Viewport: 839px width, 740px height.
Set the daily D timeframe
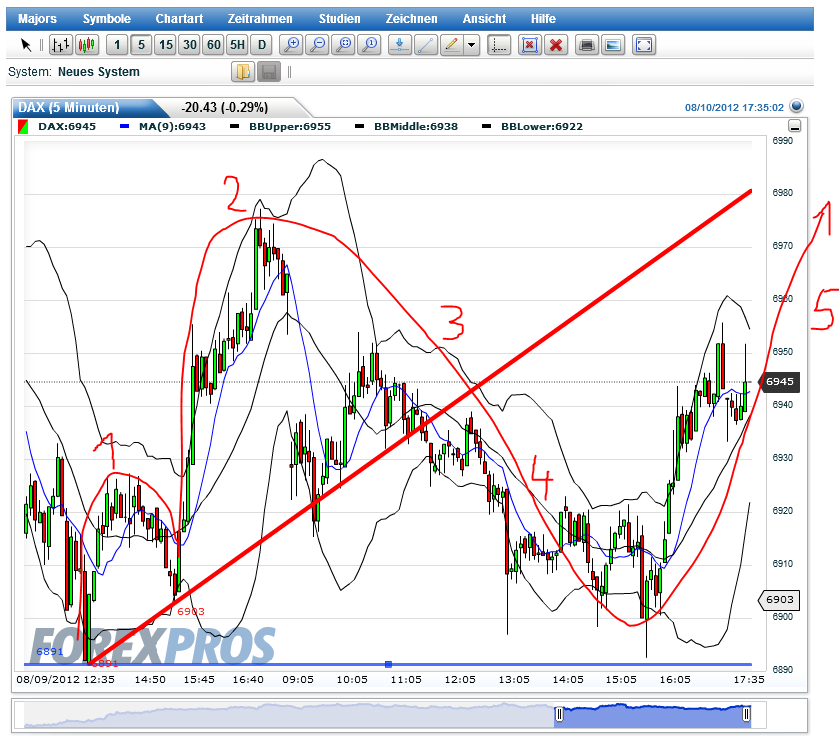(x=262, y=44)
